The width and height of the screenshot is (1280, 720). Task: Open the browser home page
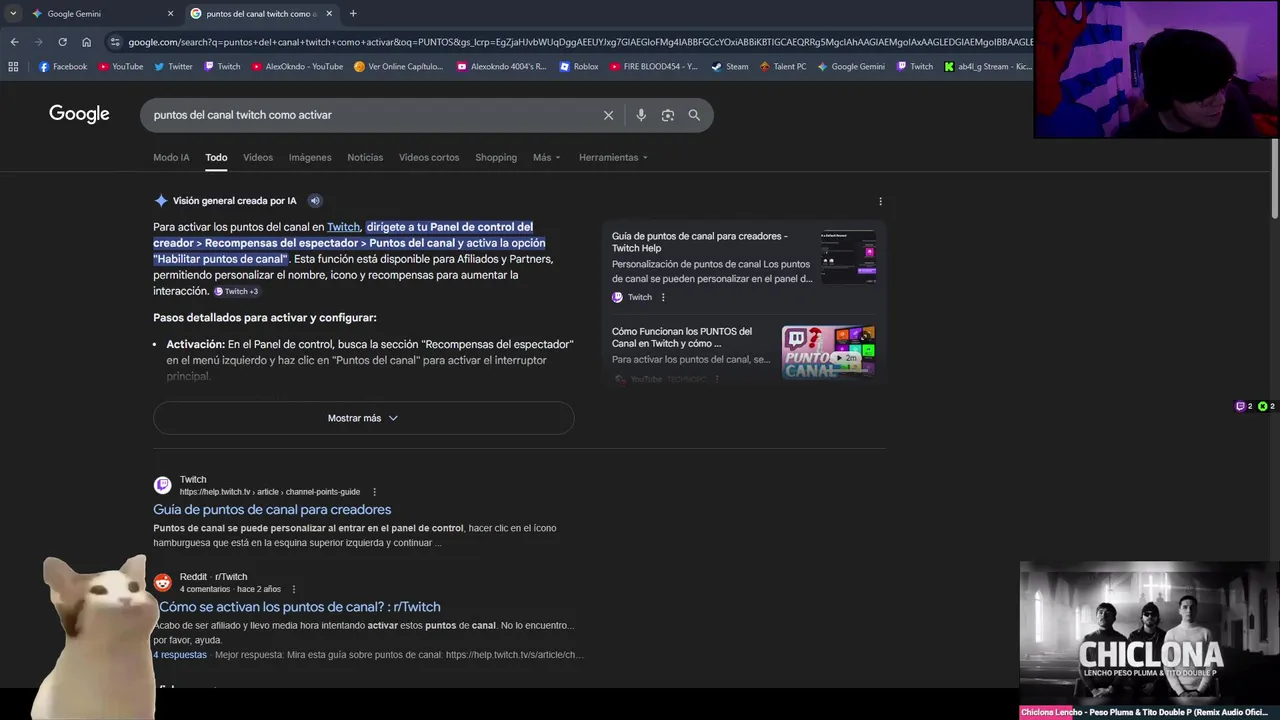click(x=86, y=42)
